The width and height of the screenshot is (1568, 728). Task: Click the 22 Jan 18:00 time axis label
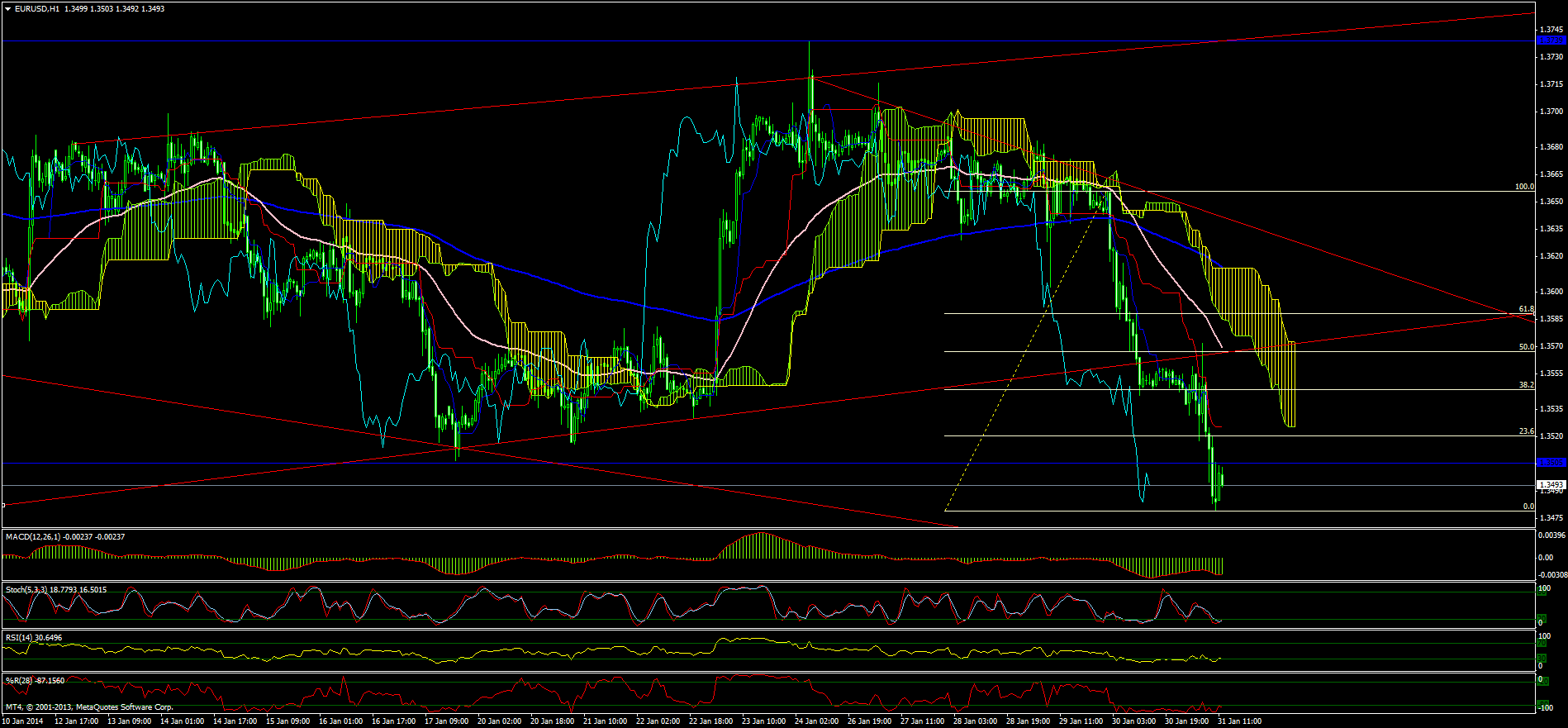tap(710, 721)
